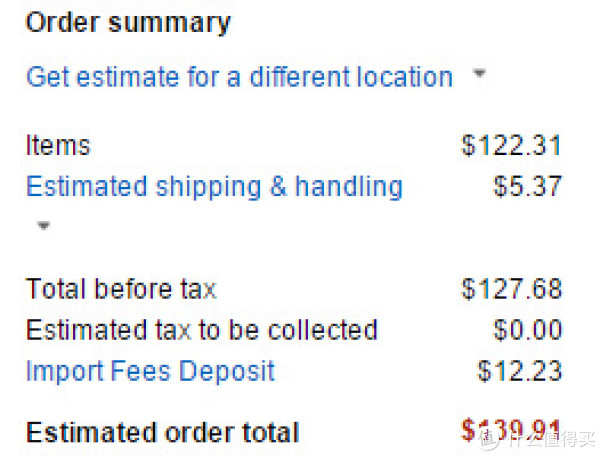Click the Chinese watermark text beside logo
Viewport: 600px width, 456px height.
click(x=550, y=438)
